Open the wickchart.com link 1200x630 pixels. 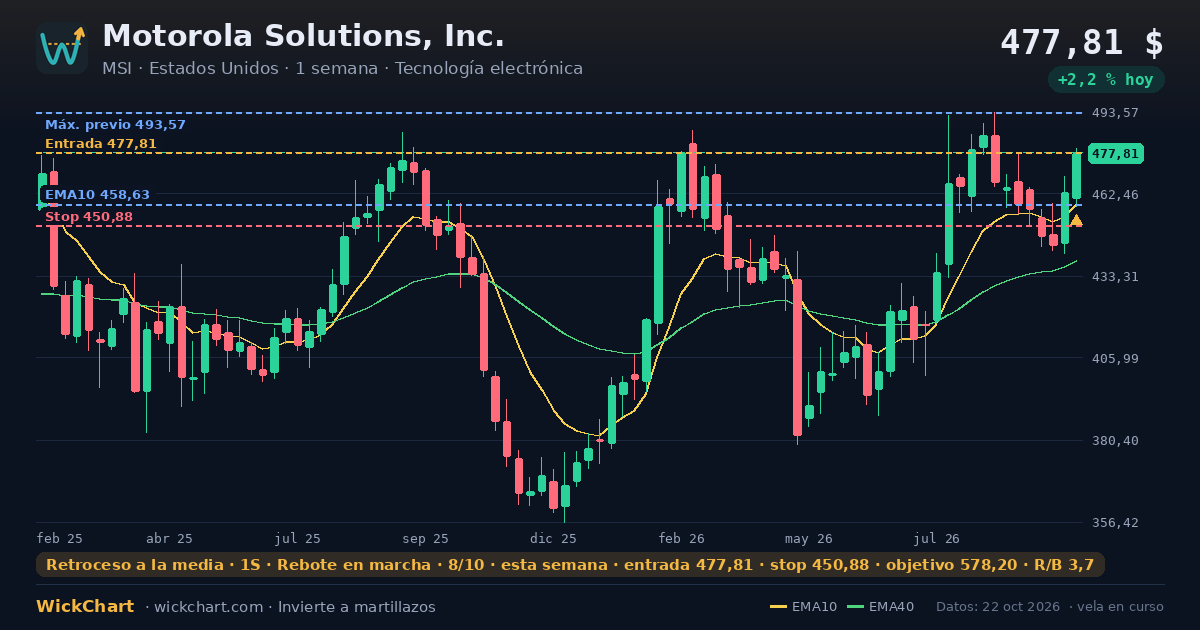[x=207, y=607]
